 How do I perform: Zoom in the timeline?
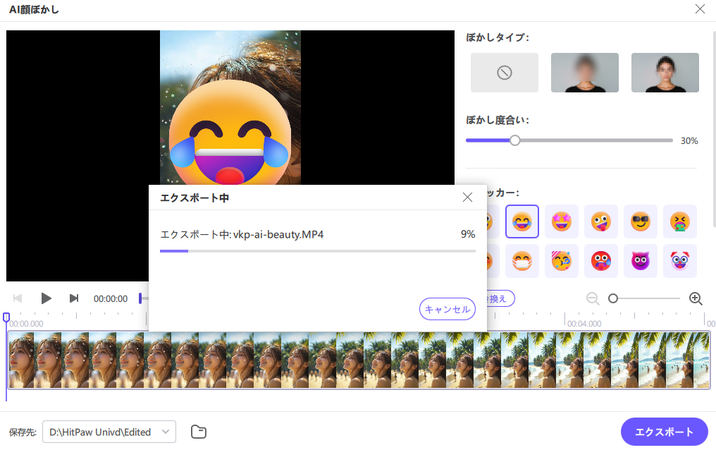tap(695, 299)
